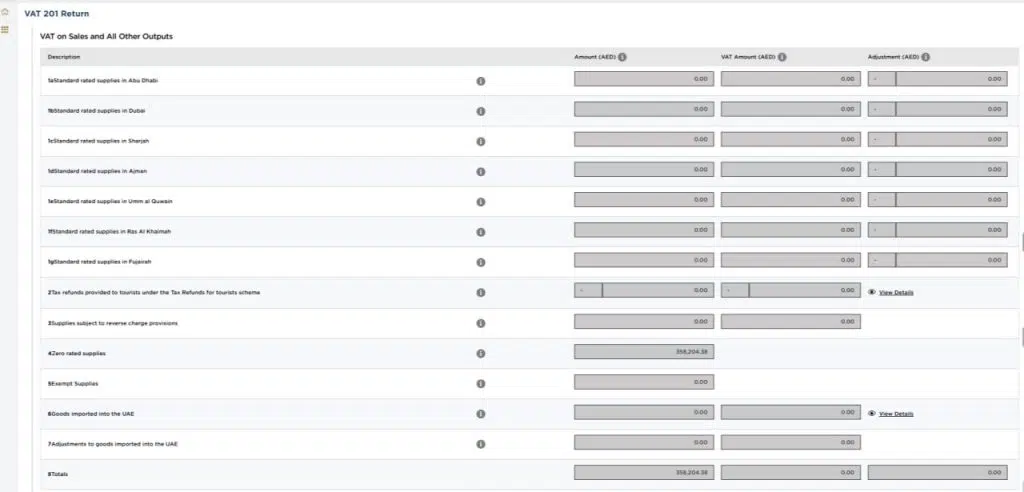The height and width of the screenshot is (492, 1024).
Task: Click the Zero rated supplies amount field
Action: pos(644,352)
